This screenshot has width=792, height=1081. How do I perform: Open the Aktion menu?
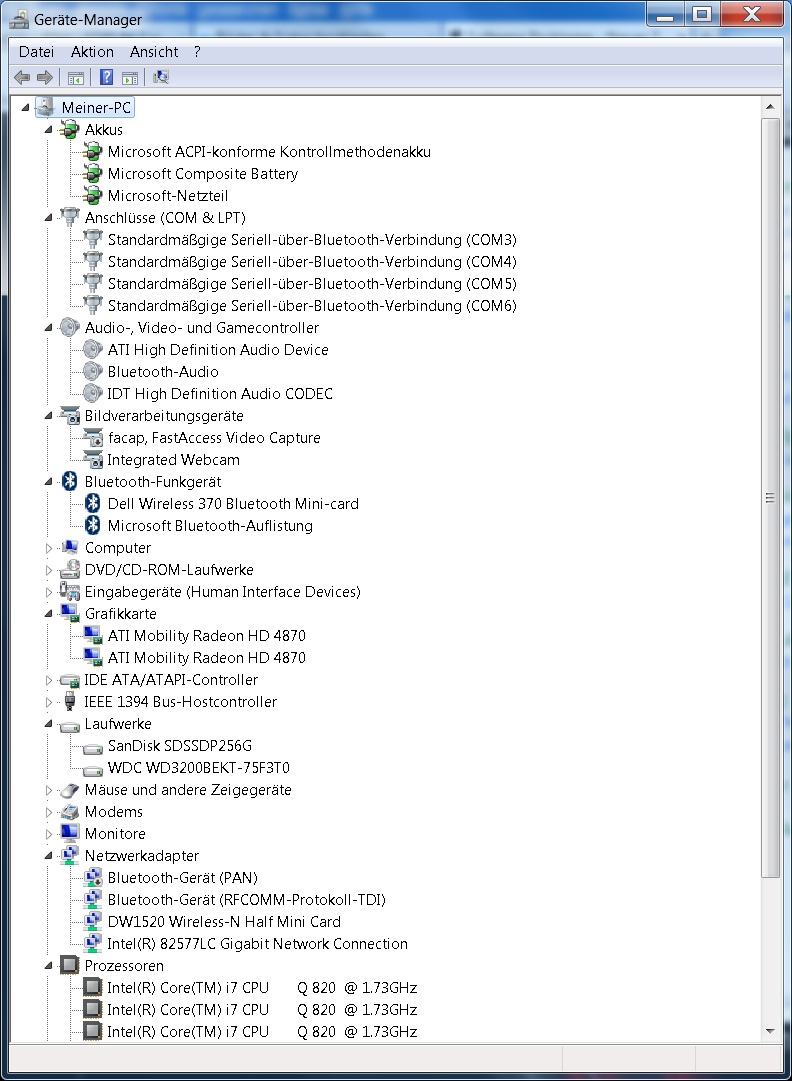[x=92, y=52]
